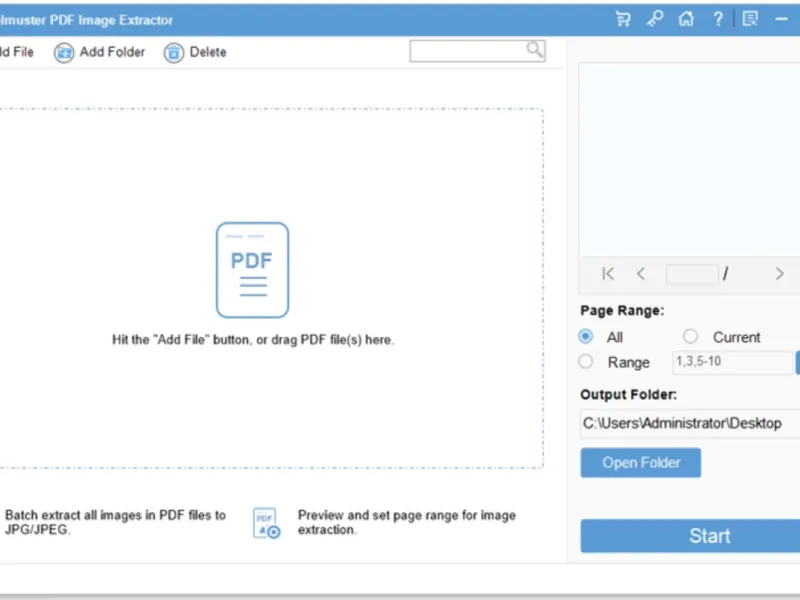Click the 'Preview and set page range' text
This screenshot has height=600, width=800.
tap(407, 522)
